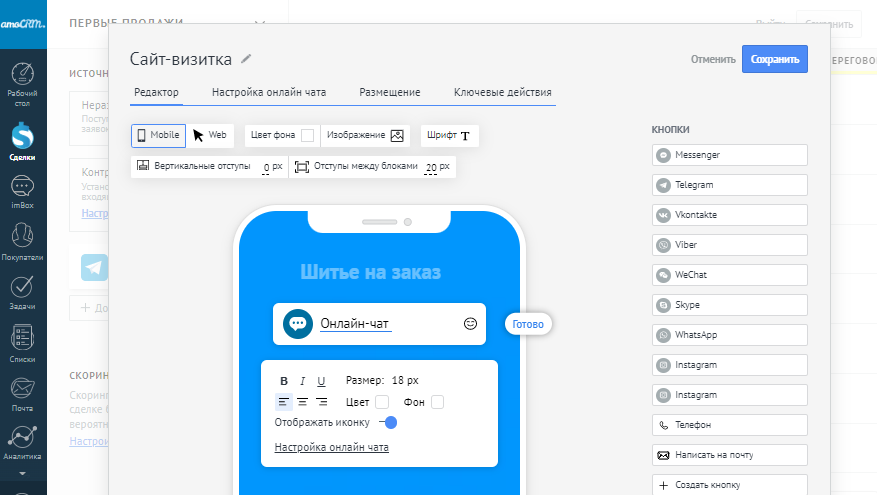Right-align the button text
877x495 pixels.
pyautogui.click(x=321, y=402)
